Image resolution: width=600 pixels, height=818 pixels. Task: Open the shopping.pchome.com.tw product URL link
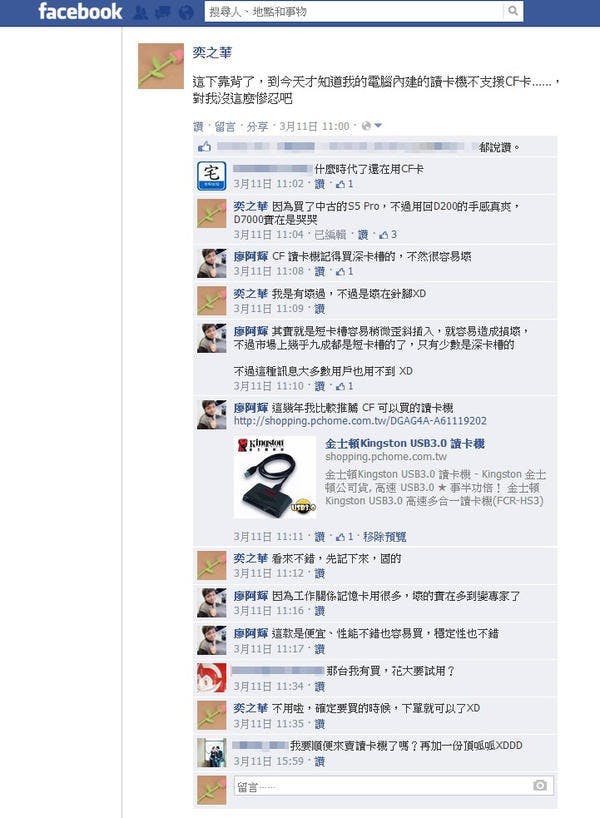pos(360,420)
